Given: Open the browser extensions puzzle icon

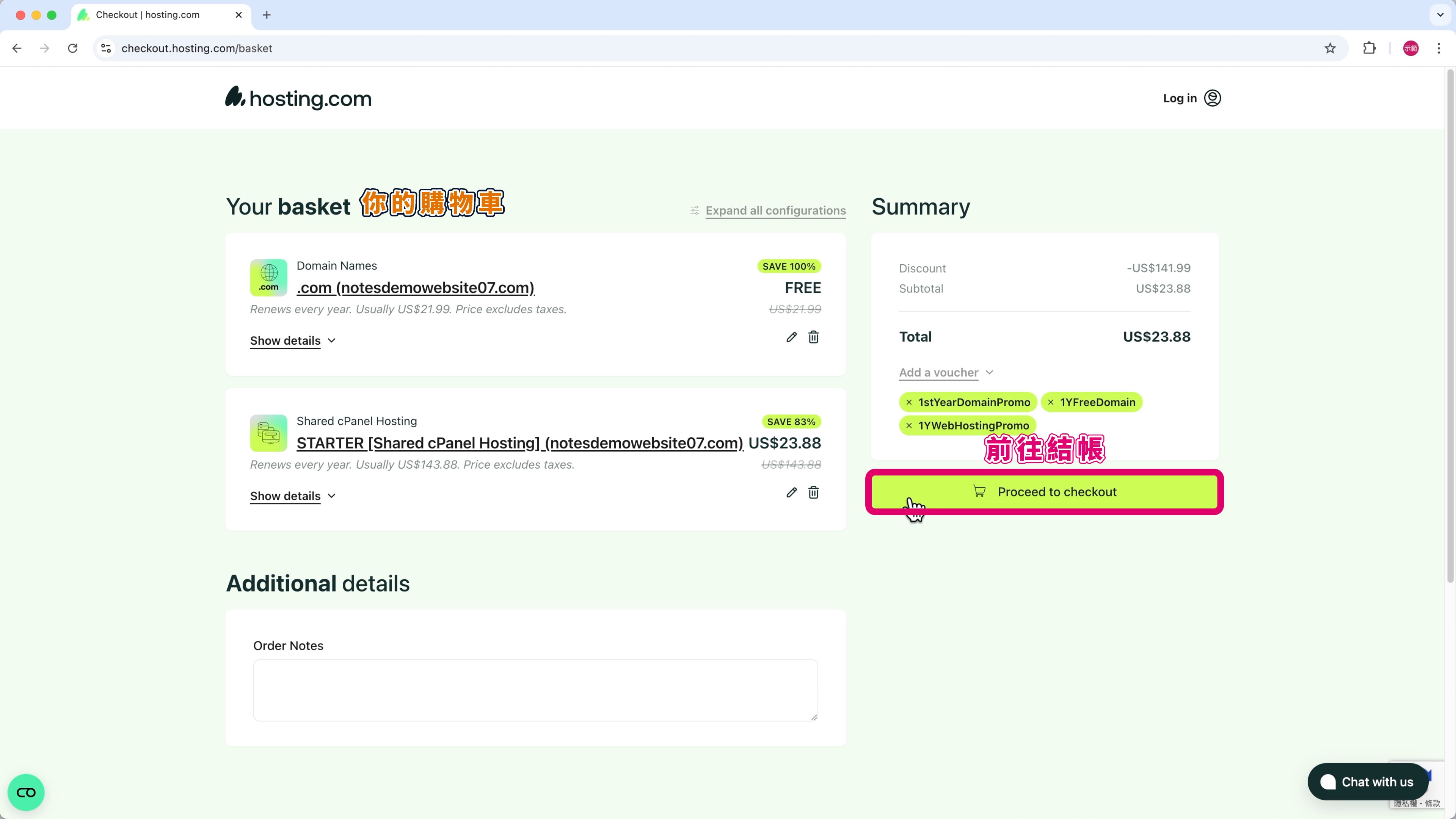Looking at the screenshot, I should click(x=1370, y=48).
